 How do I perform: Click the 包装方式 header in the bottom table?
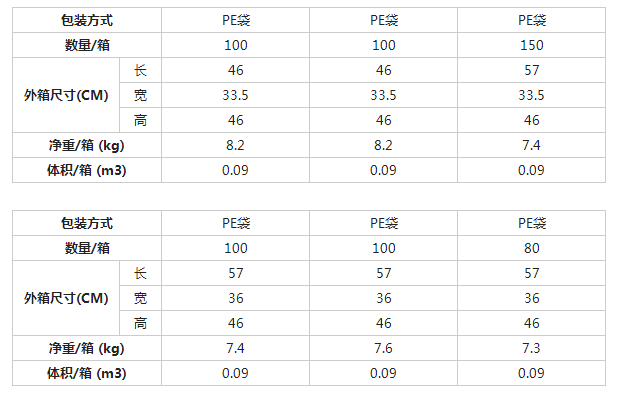(87, 223)
